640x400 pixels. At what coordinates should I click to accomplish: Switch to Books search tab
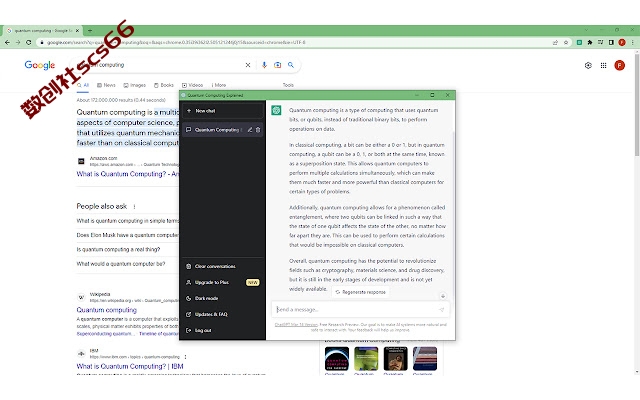[164, 85]
